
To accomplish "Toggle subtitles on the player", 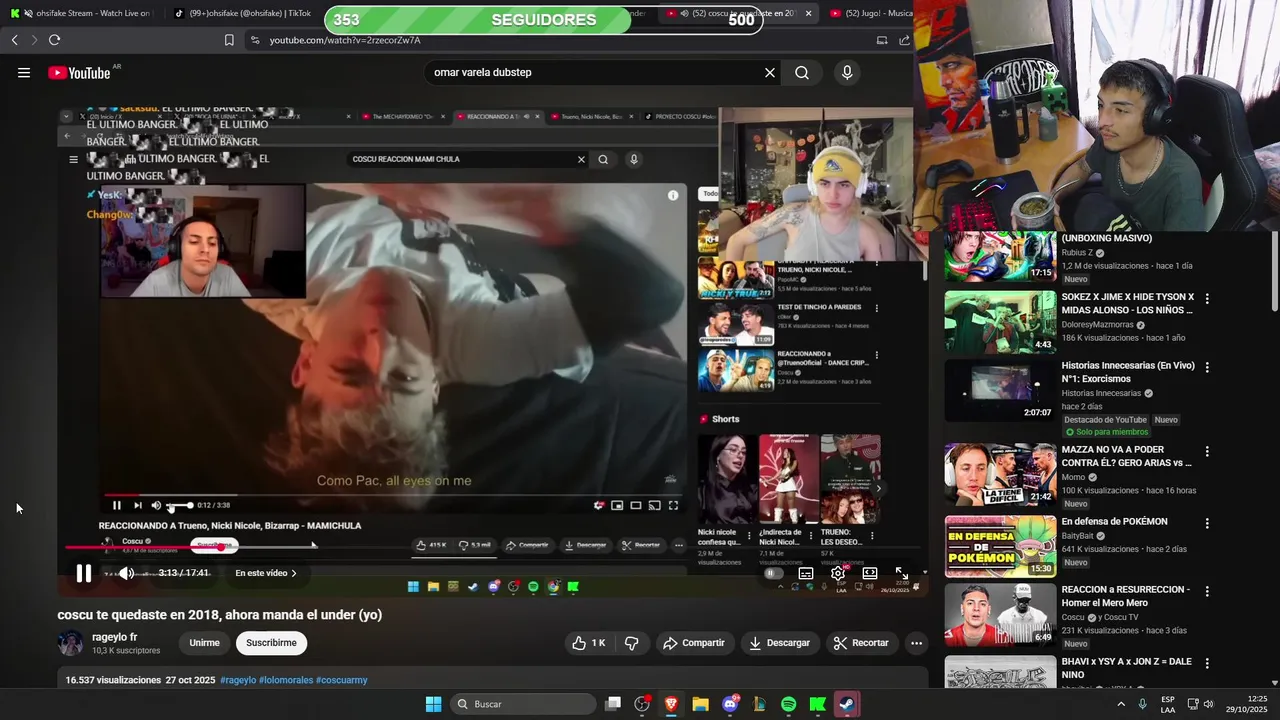I will (x=806, y=573).
